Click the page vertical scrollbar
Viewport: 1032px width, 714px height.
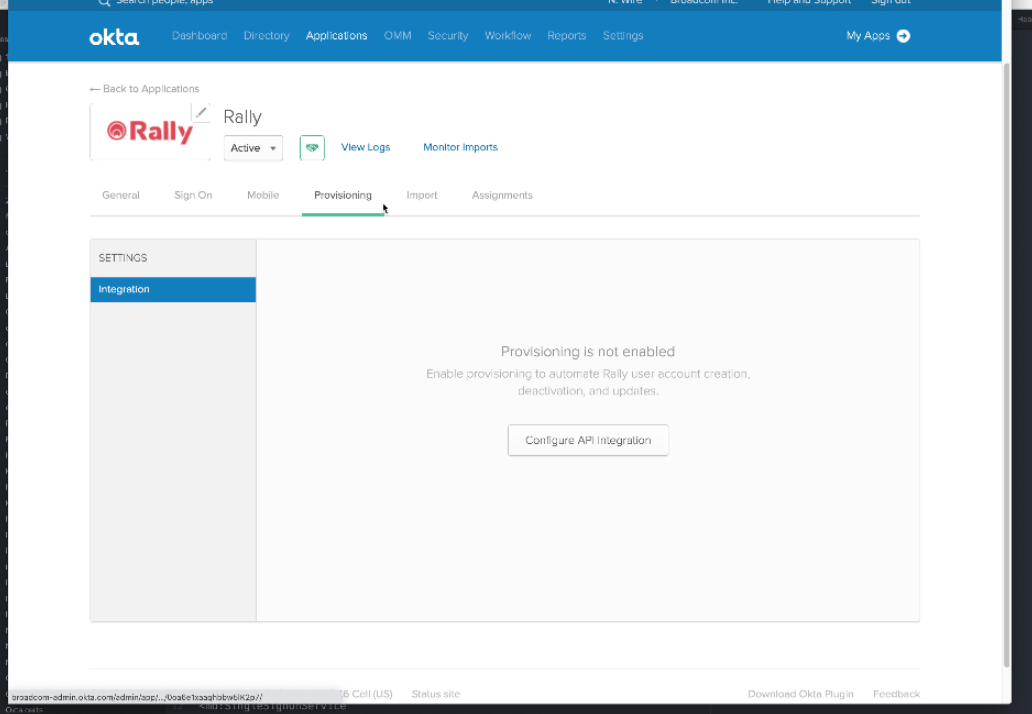coord(1006,365)
